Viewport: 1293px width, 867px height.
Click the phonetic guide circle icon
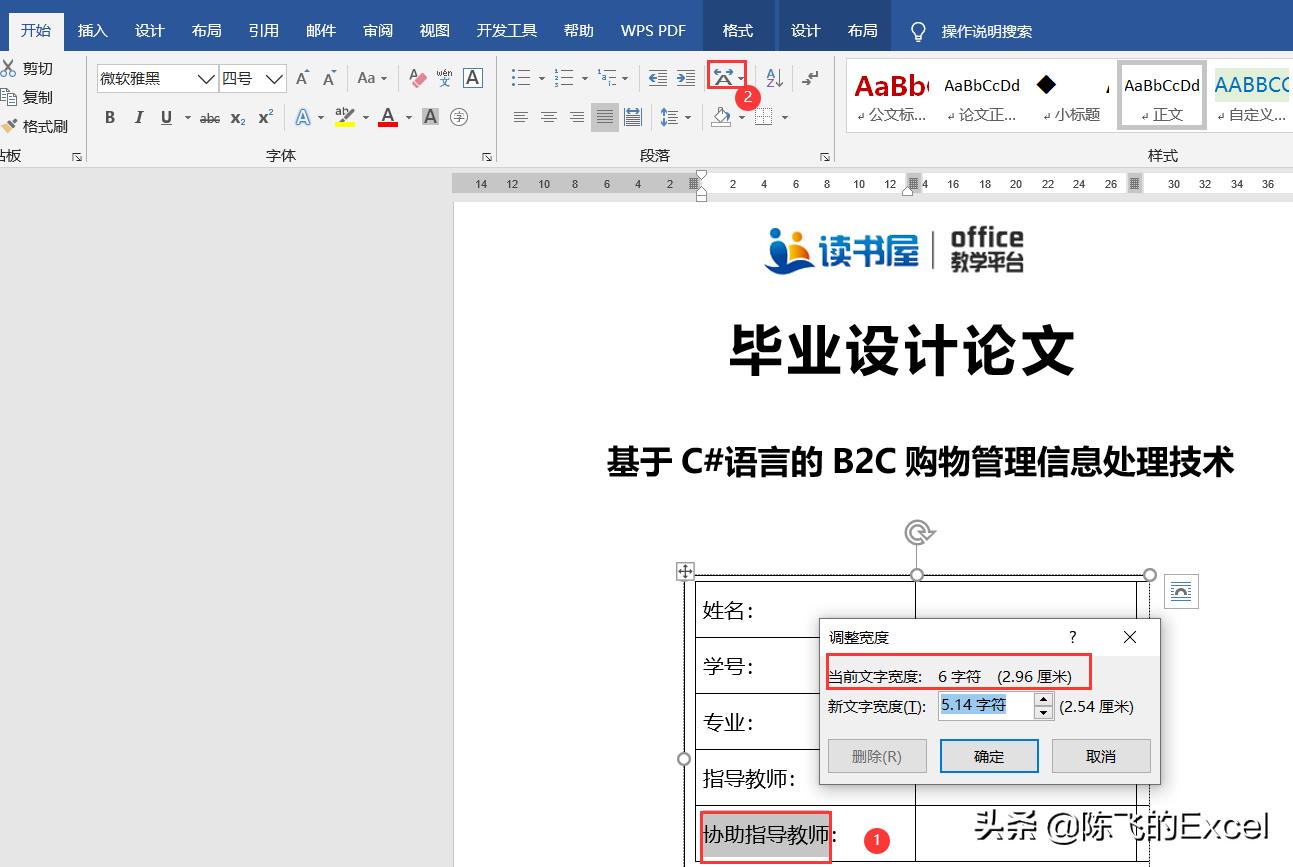(459, 117)
